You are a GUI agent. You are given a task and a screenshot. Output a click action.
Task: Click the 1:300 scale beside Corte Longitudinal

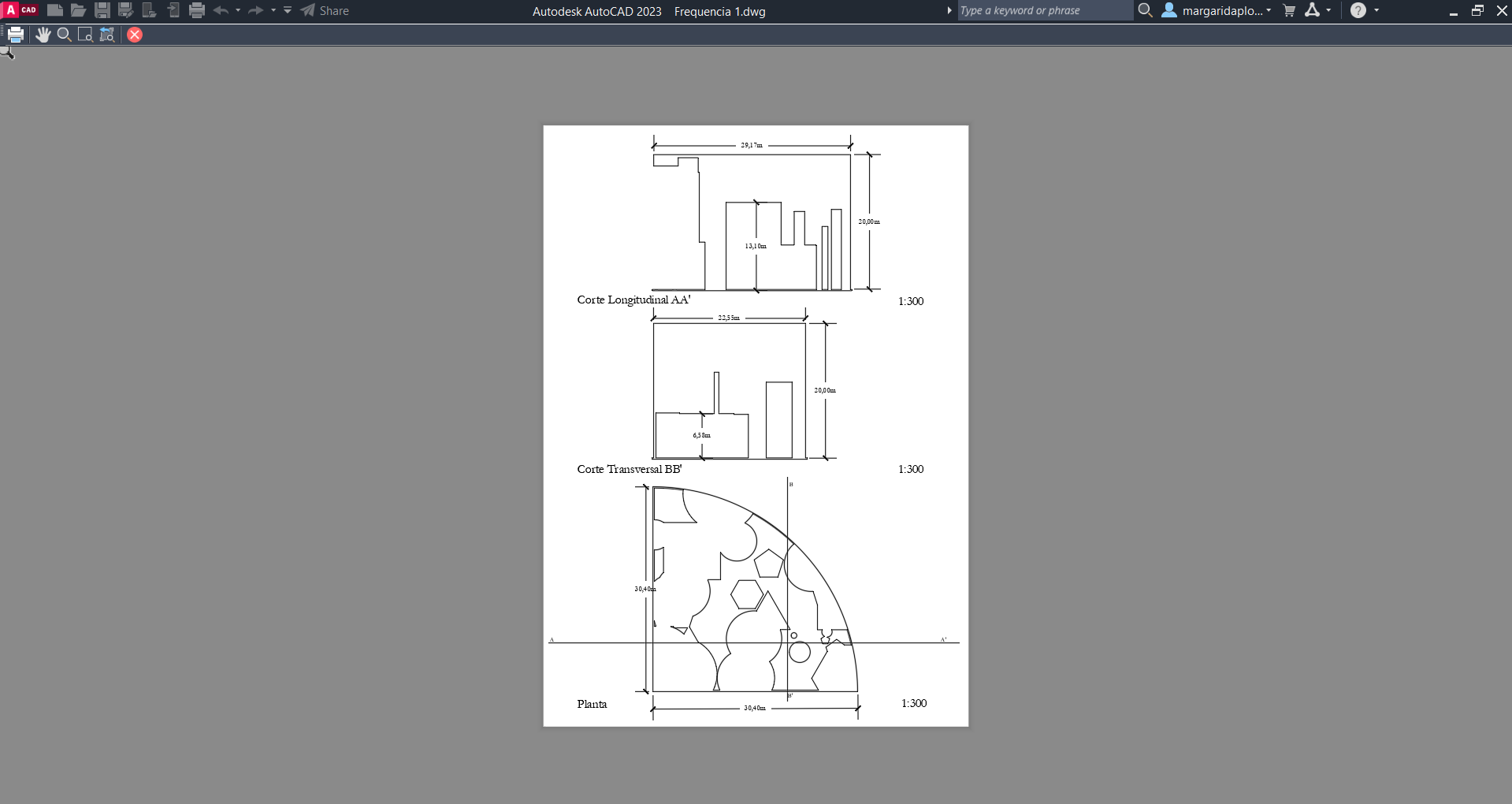[x=911, y=301]
